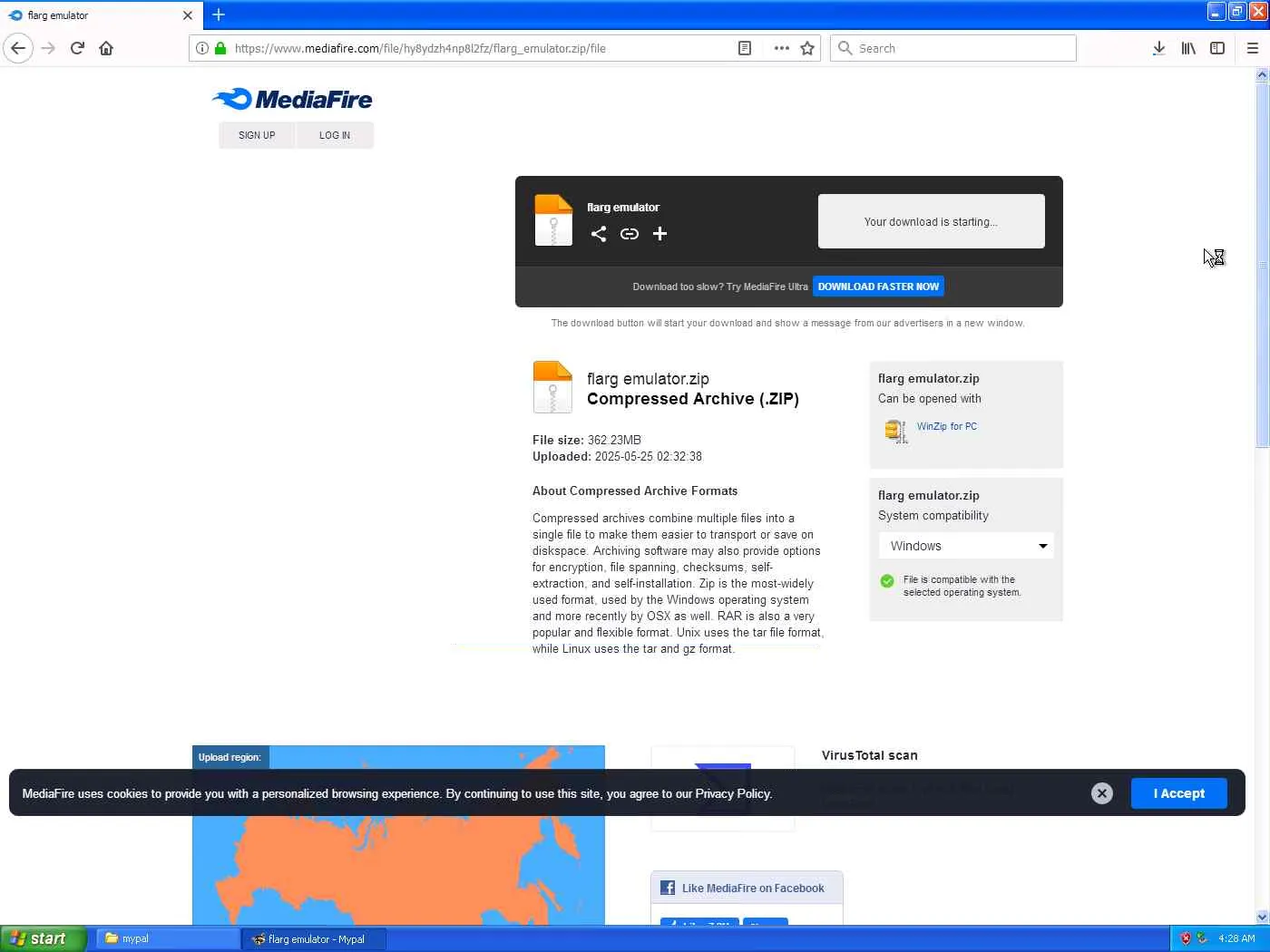Open the Library bookmarks icon
The height and width of the screenshot is (952, 1270).
(x=1188, y=48)
